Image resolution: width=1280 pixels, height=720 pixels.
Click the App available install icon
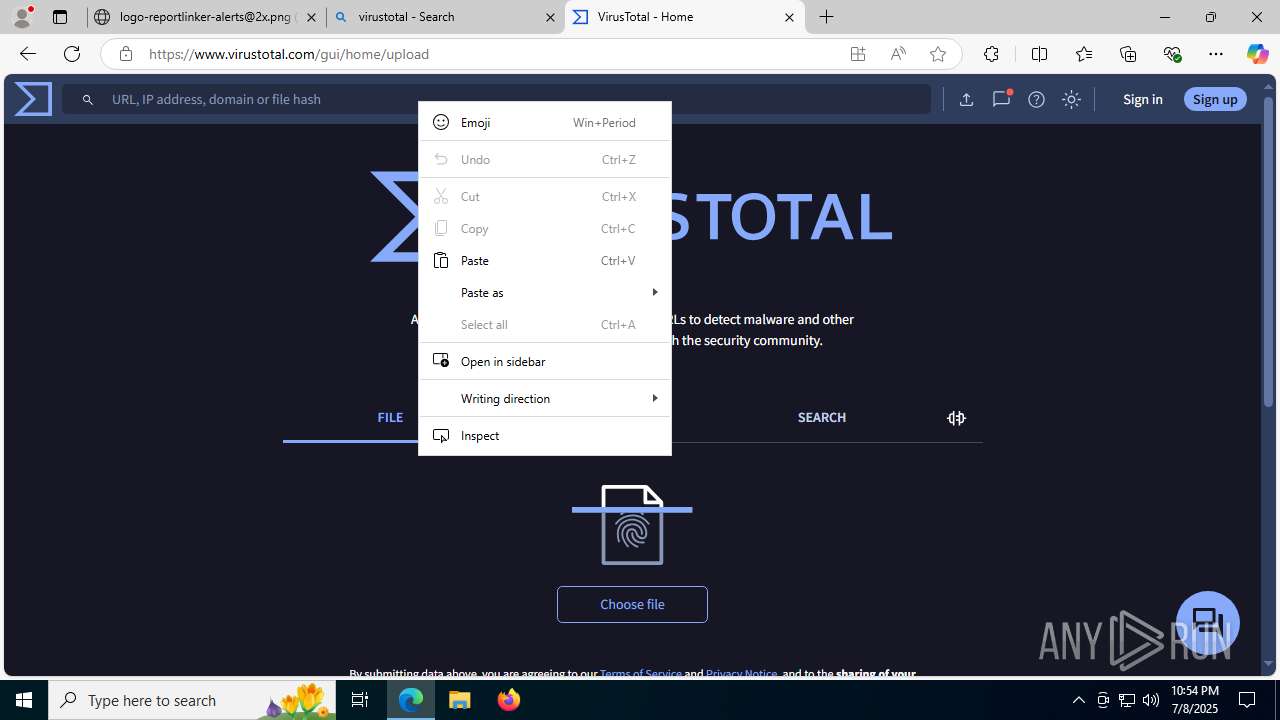858,54
